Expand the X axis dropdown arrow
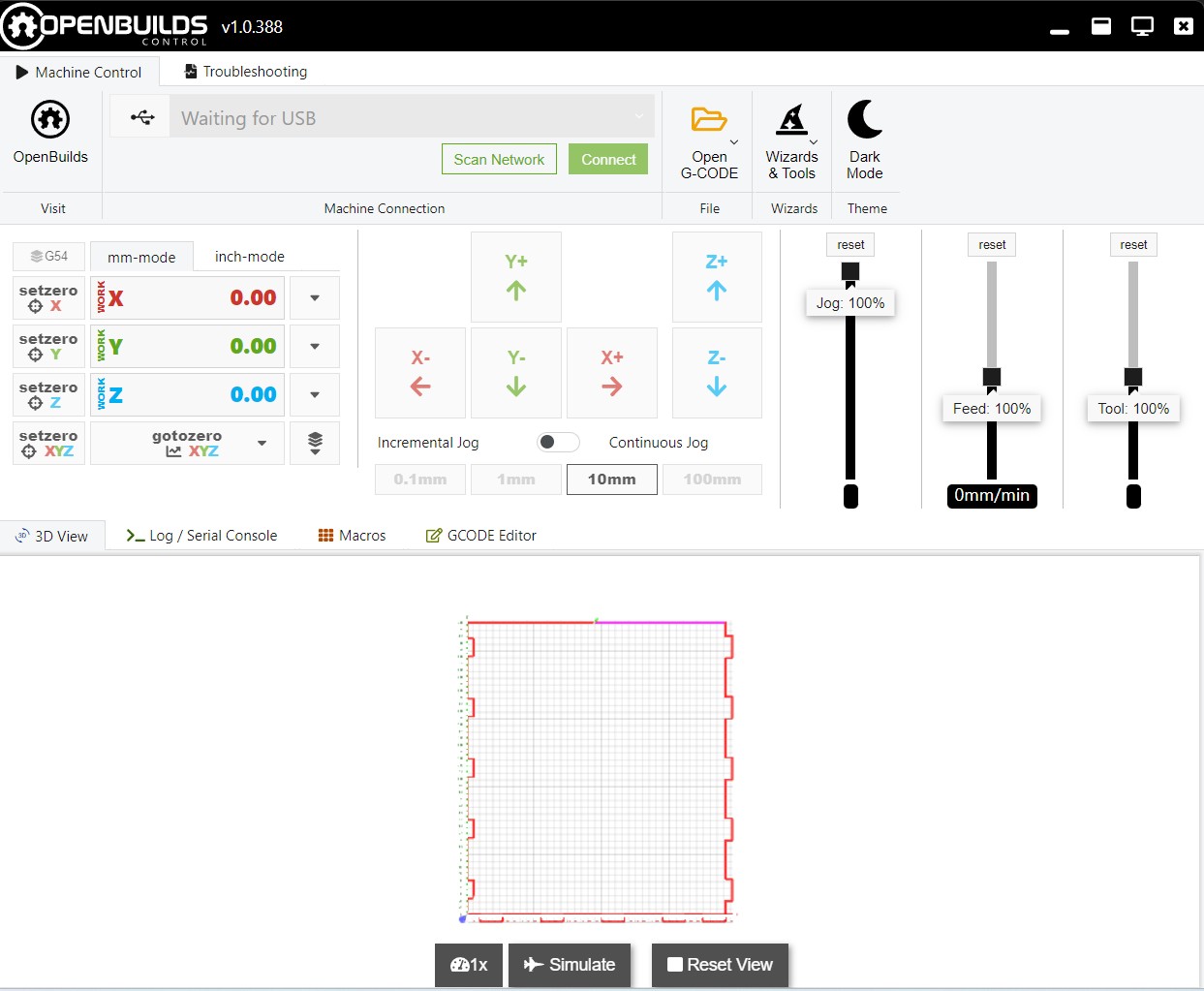Image resolution: width=1204 pixels, height=991 pixels. coord(315,298)
